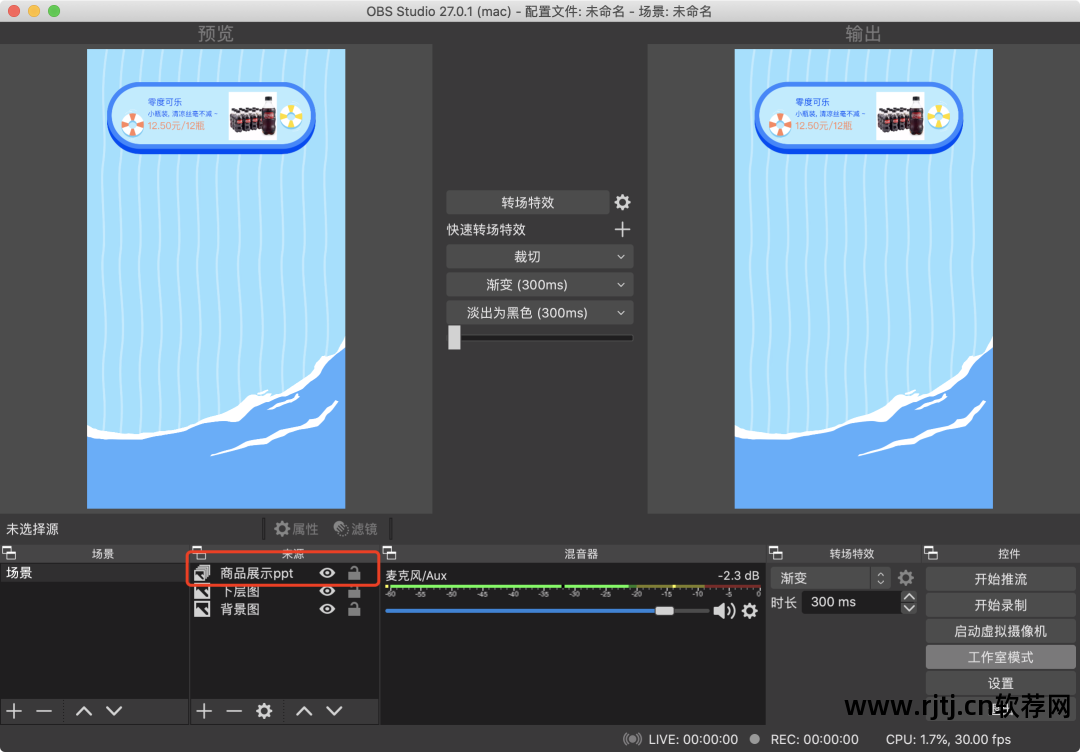Screen dimensions: 1080x752
Task: Click the 时长 300 ms field
Action: click(x=851, y=602)
